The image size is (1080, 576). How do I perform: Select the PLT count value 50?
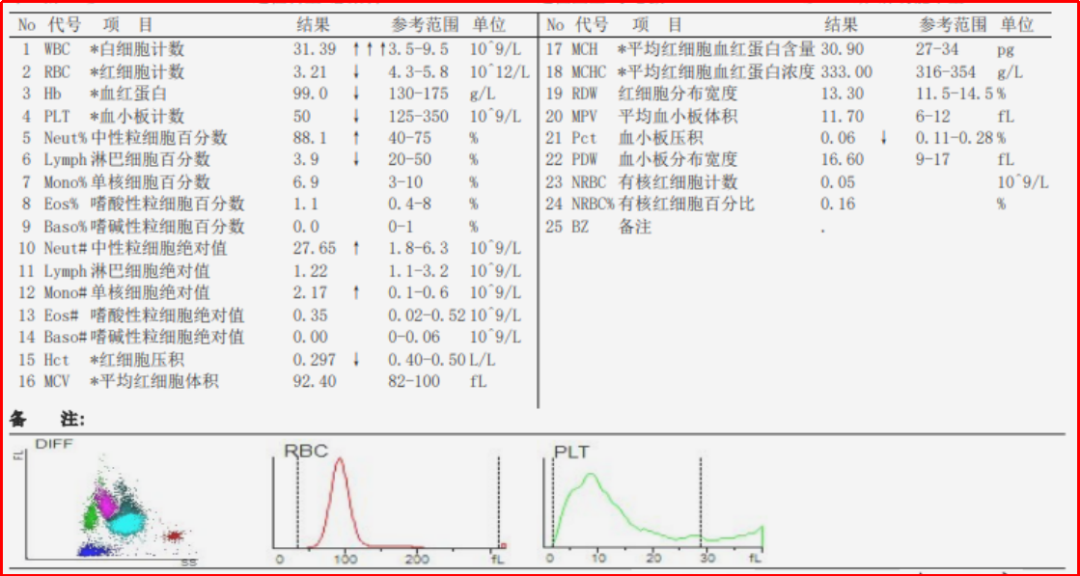[x=302, y=116]
